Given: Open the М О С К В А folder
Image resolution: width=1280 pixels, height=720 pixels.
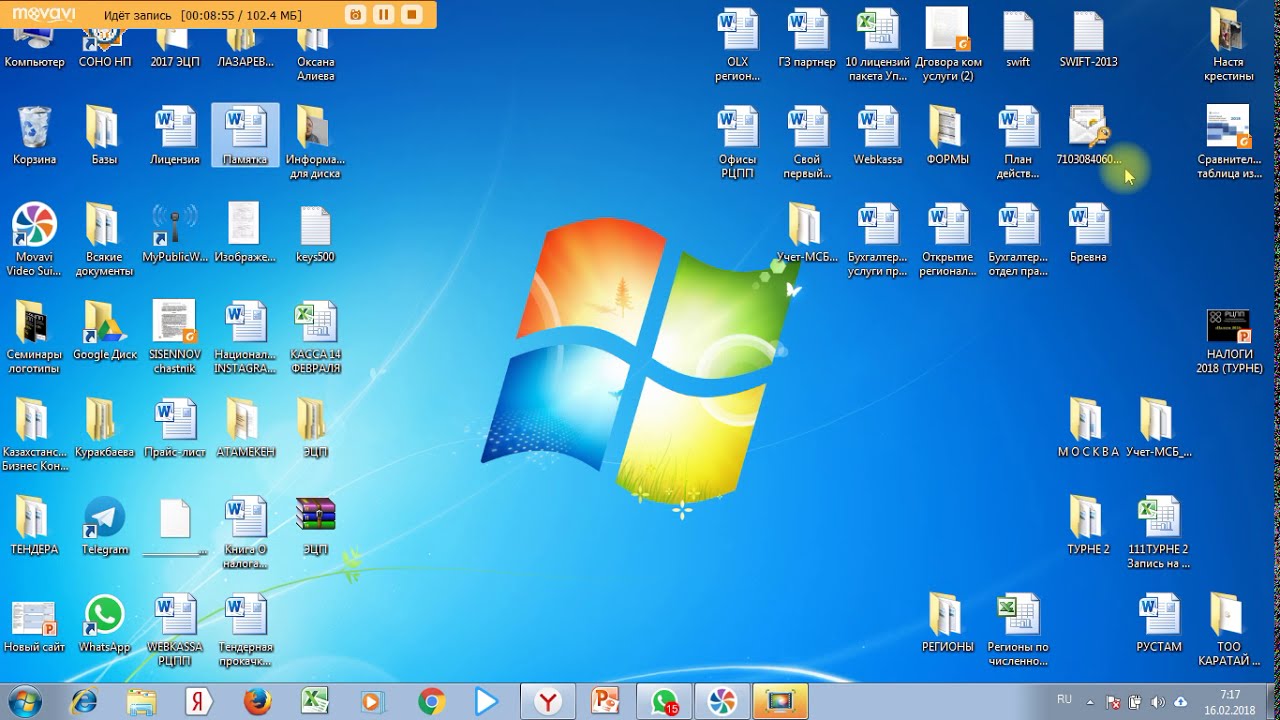Looking at the screenshot, I should pos(1088,428).
